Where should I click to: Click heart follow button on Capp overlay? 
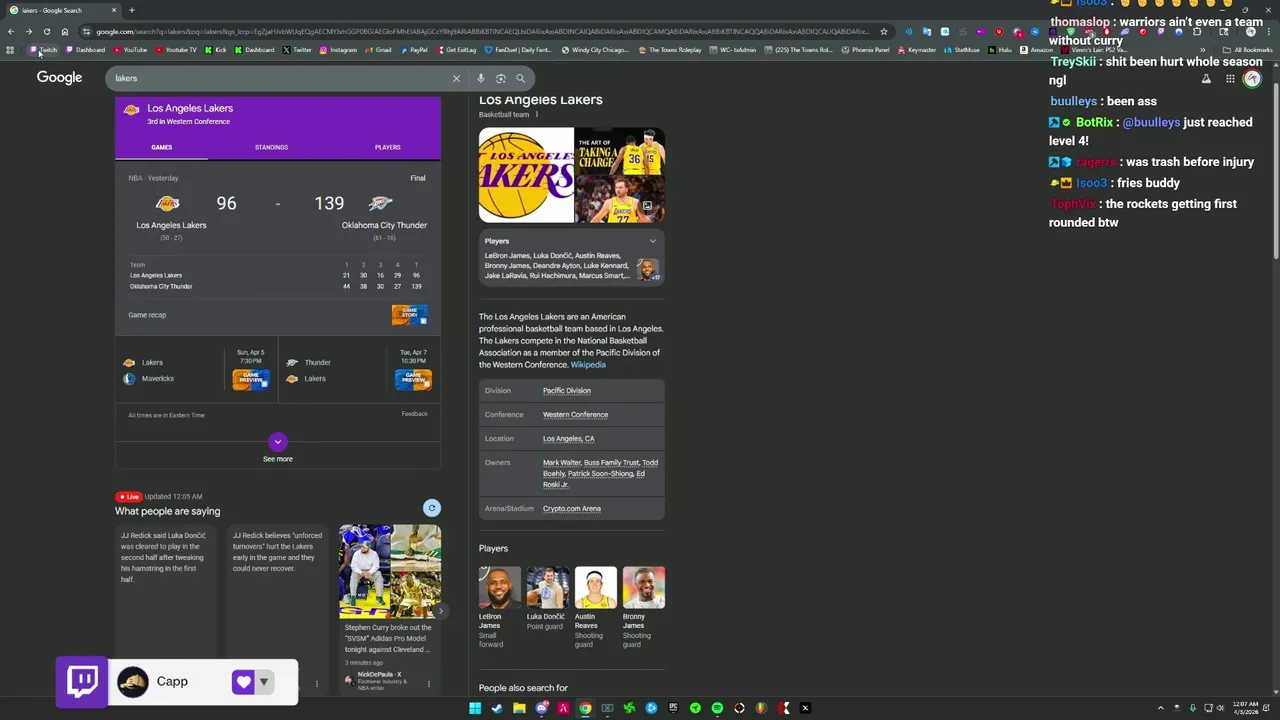[243, 682]
